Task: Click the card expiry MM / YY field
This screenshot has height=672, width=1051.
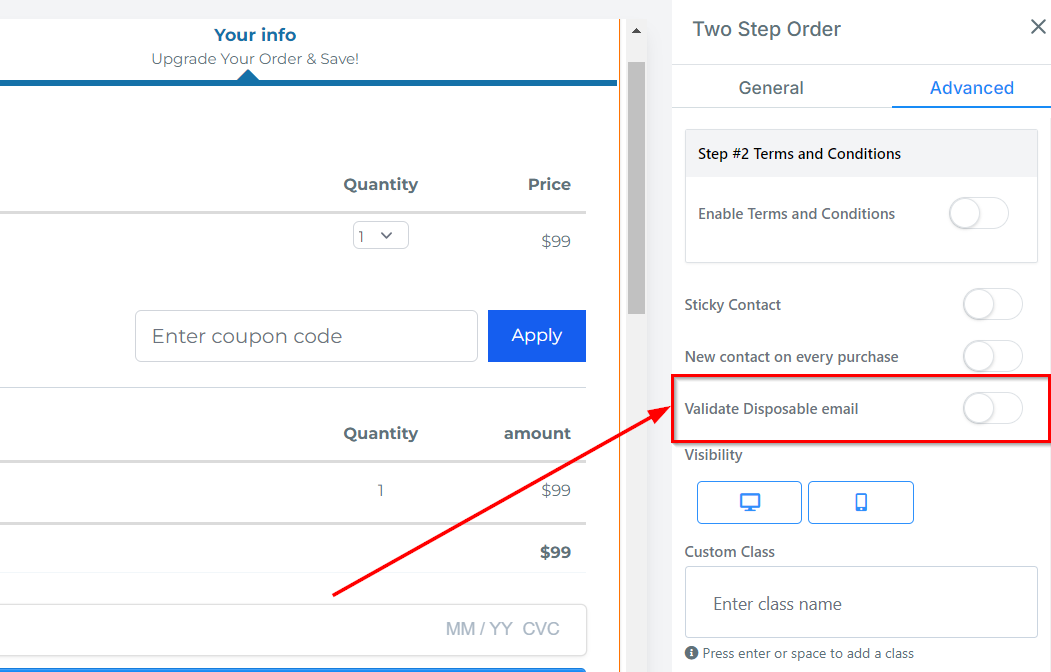Action: click(479, 629)
